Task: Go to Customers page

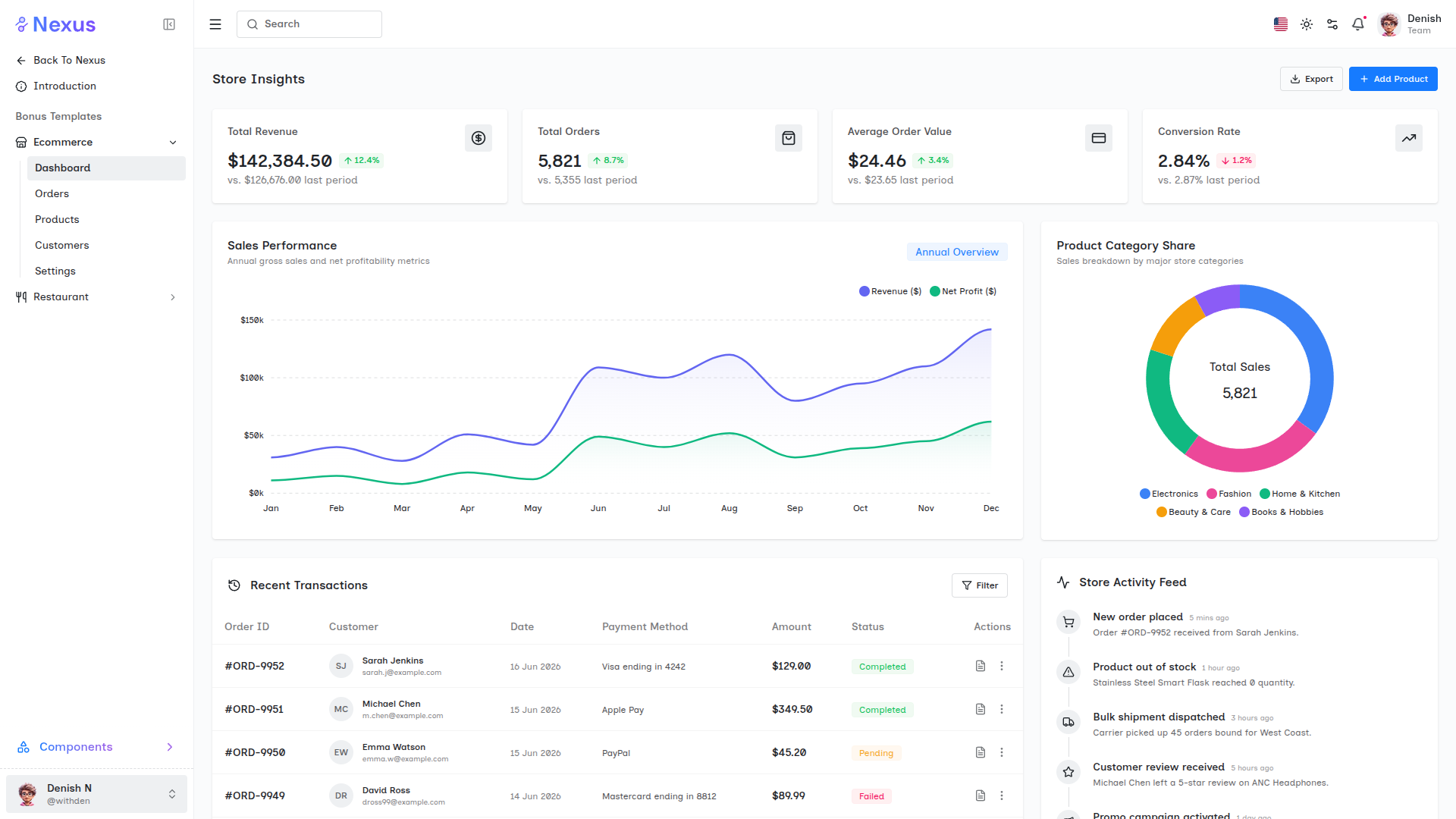Action: (106, 246)
